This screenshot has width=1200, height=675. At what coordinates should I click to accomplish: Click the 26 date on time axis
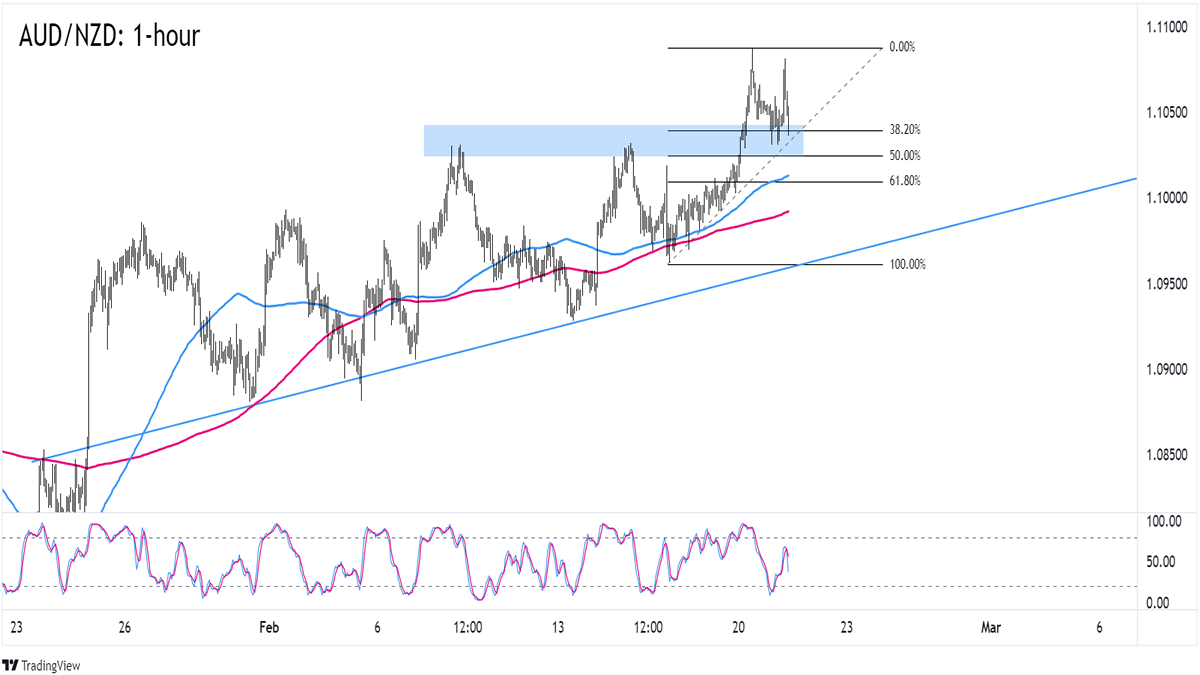pos(124,628)
